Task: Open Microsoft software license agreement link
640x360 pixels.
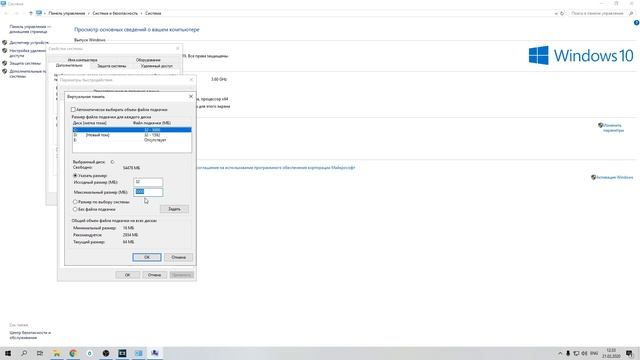Action: click(x=276, y=167)
